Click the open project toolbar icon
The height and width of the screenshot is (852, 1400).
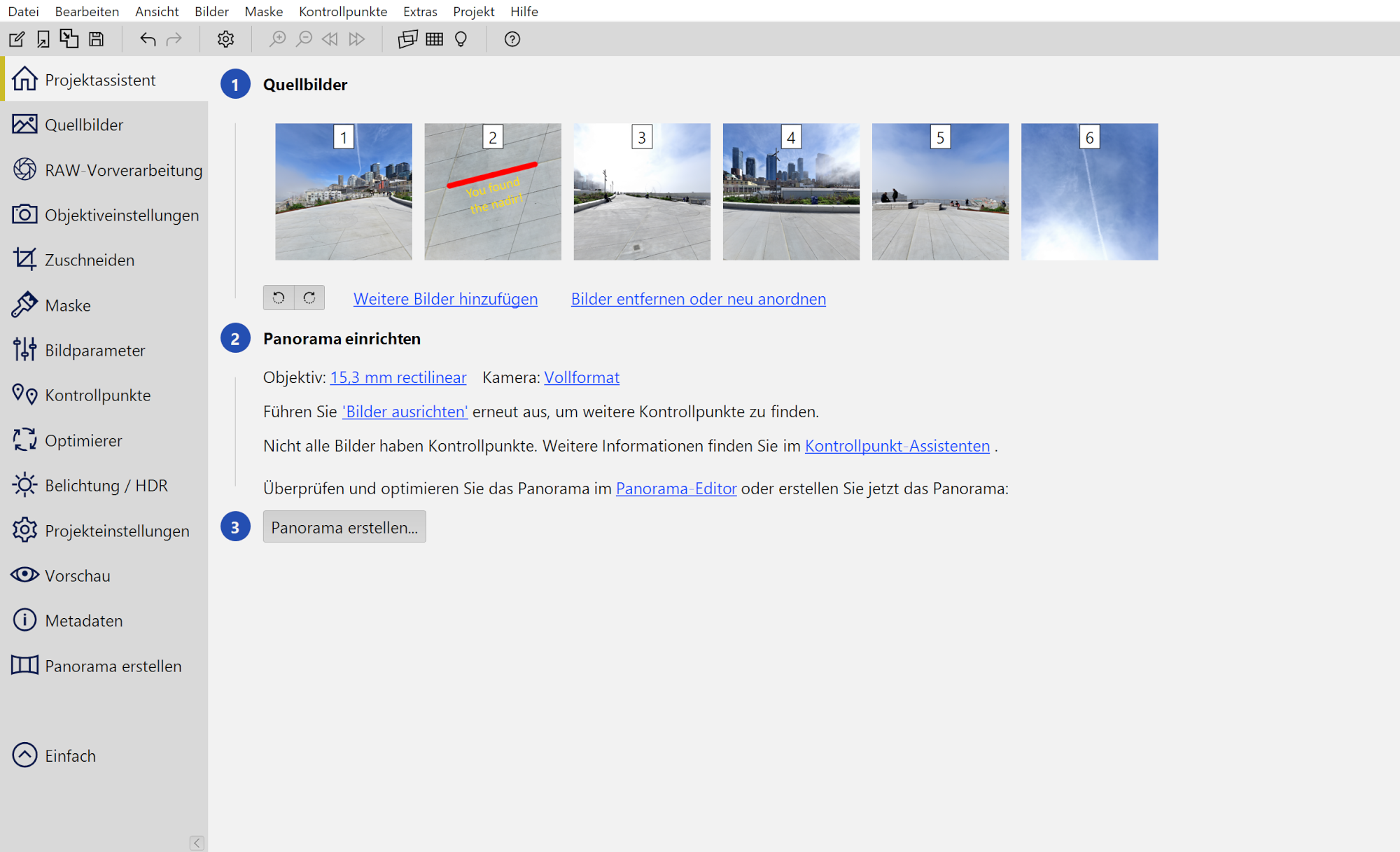point(43,39)
